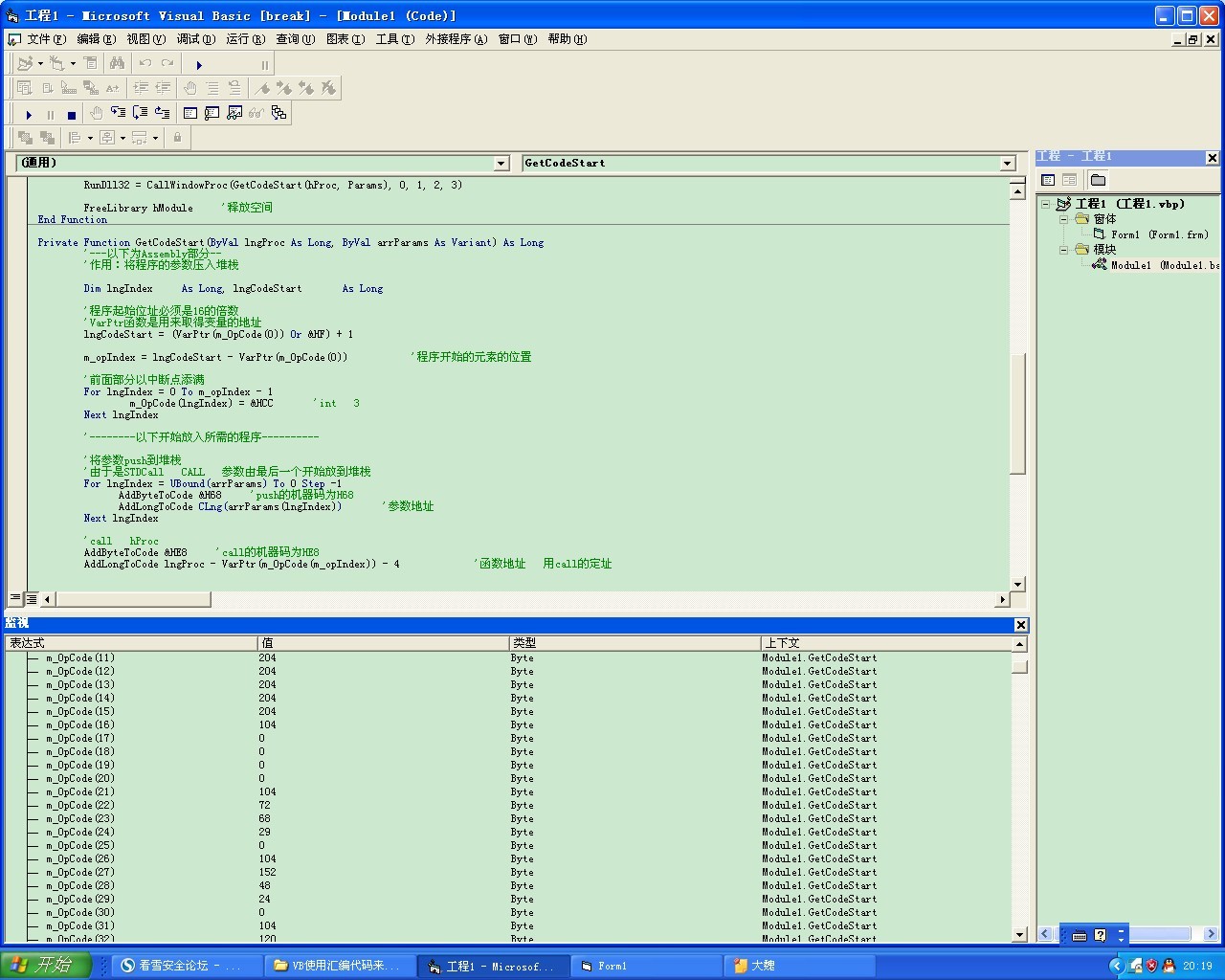
Task: Click the Complete Word icon
Action: pyautogui.click(x=113, y=88)
